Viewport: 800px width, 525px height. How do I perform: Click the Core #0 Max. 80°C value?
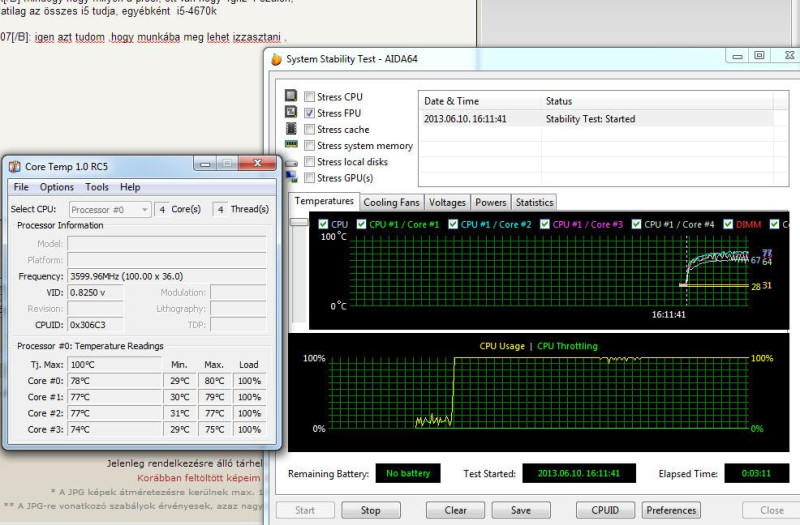[x=214, y=381]
